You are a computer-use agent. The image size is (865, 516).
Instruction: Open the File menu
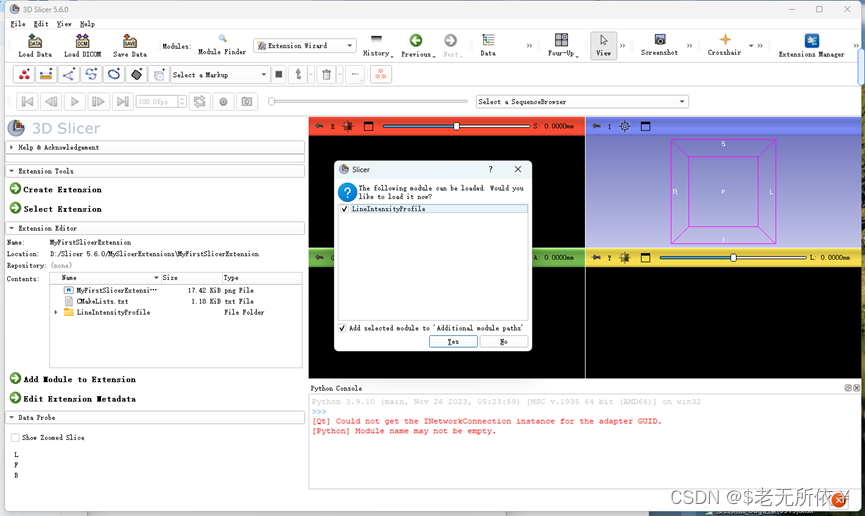(x=18, y=24)
